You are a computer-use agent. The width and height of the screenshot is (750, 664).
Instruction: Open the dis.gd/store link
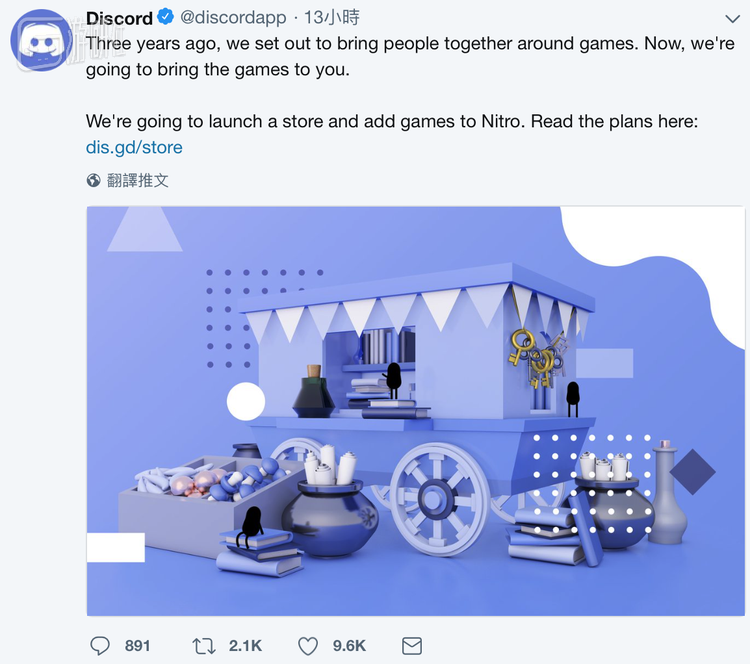tap(134, 147)
